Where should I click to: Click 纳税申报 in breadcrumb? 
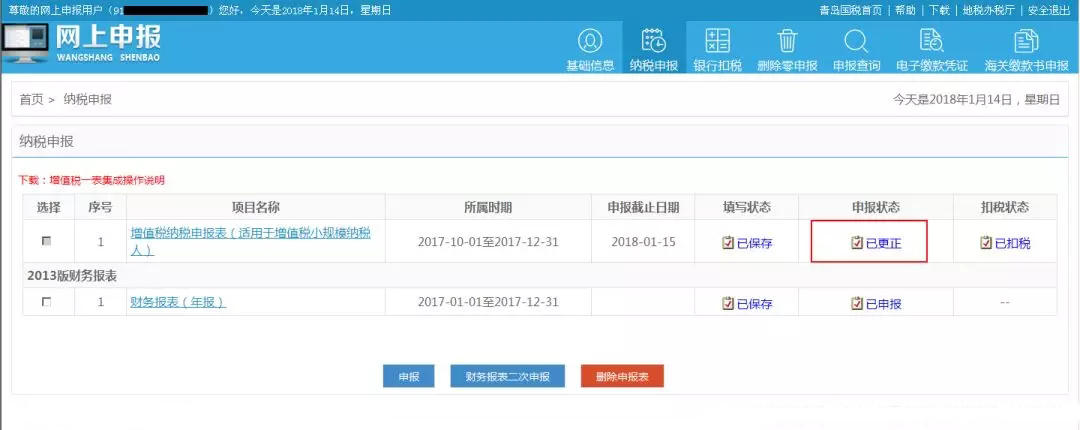(87, 99)
